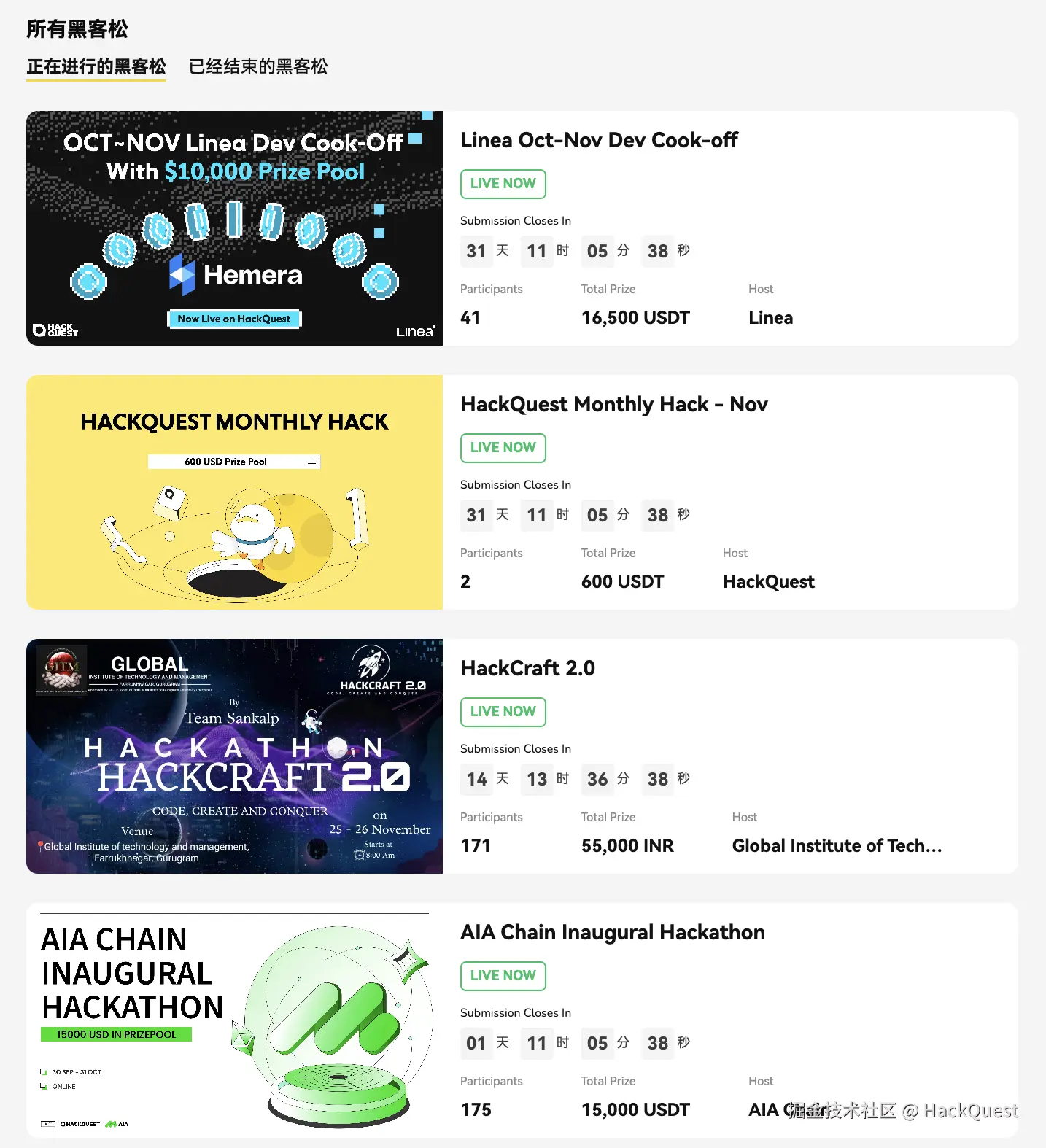Click the duck mascot in Monthly Hack banner
The height and width of the screenshot is (1148, 1046).
click(x=252, y=537)
